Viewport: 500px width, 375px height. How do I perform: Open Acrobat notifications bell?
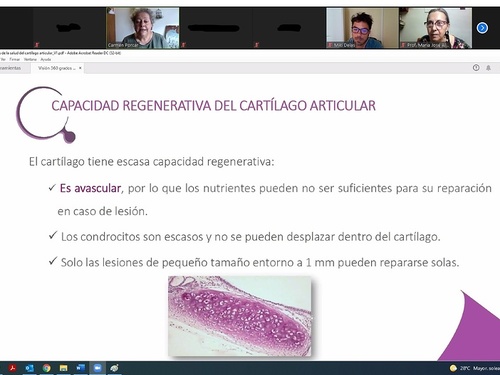pyautogui.click(x=488, y=68)
